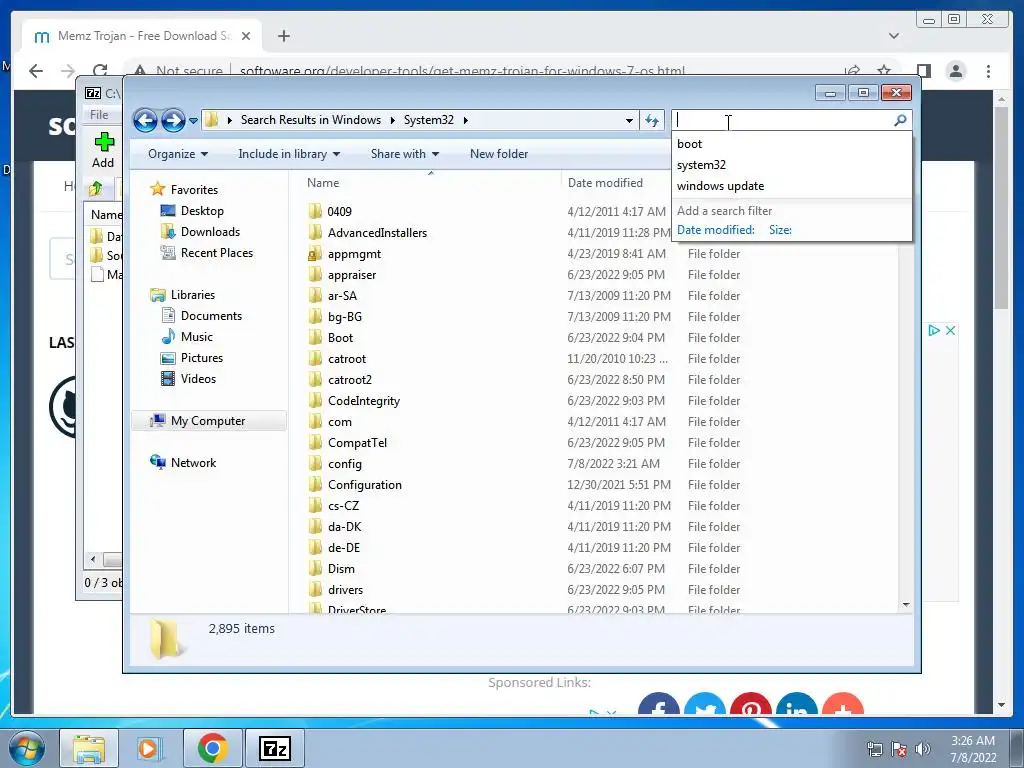1024x768 pixels.
Task: Open the Windows Start menu
Action: click(x=26, y=748)
